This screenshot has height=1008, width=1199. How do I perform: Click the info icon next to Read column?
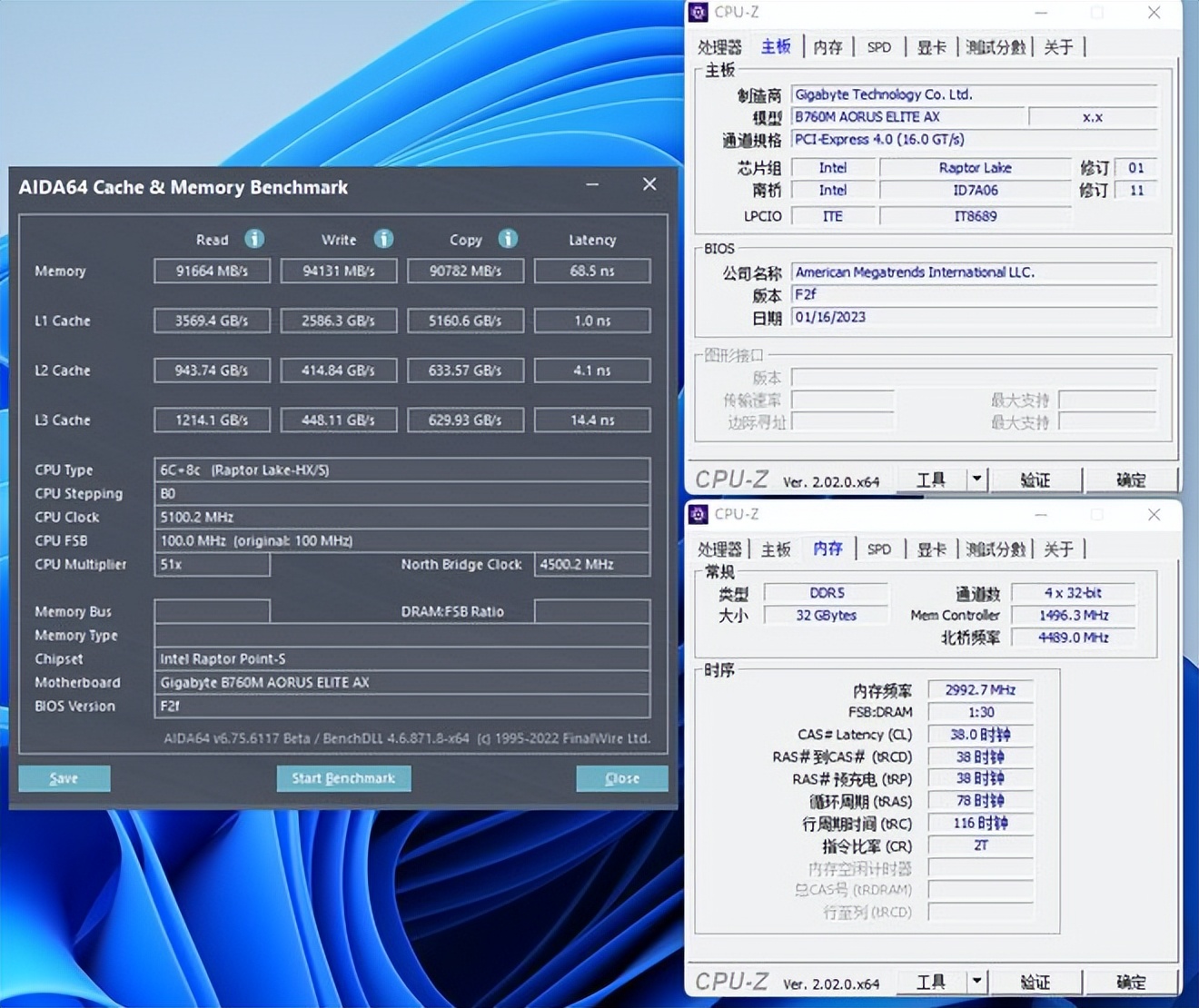point(255,239)
